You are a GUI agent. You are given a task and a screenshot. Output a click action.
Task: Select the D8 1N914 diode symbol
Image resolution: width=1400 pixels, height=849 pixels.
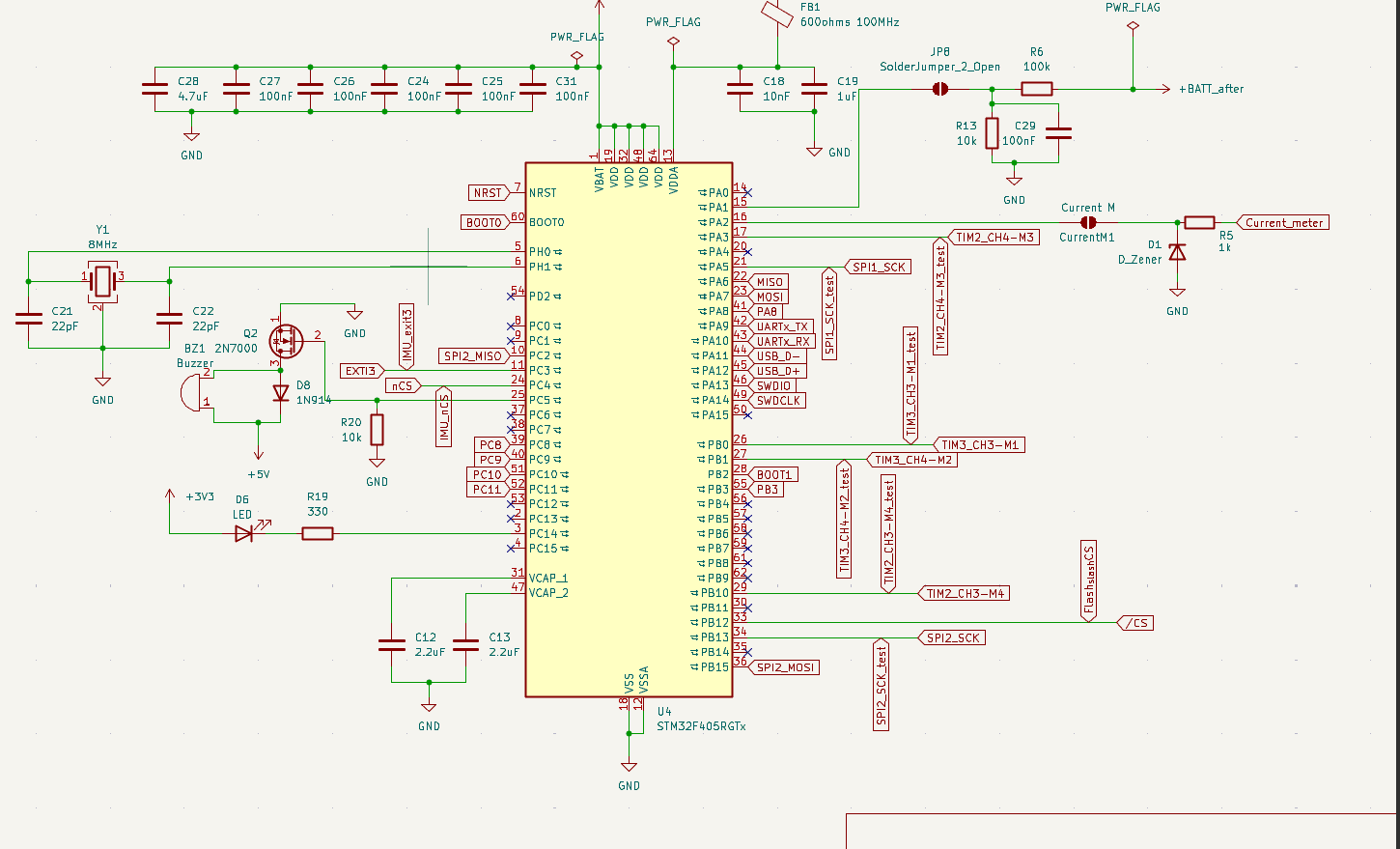[281, 393]
